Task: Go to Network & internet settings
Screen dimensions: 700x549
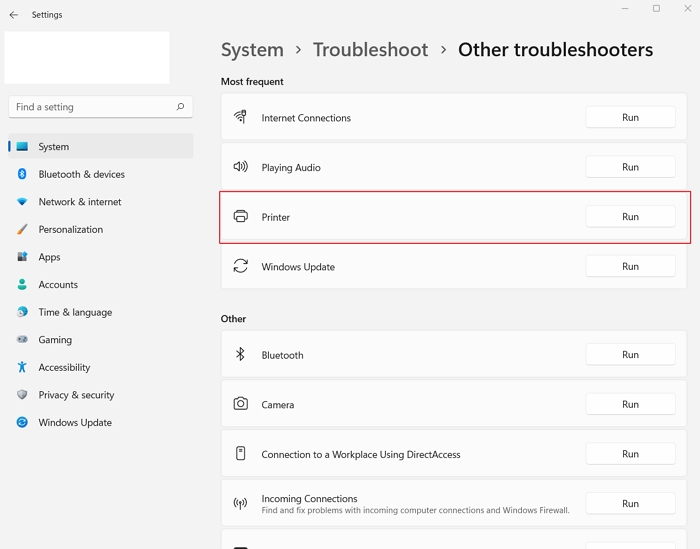Action: [x=101, y=202]
